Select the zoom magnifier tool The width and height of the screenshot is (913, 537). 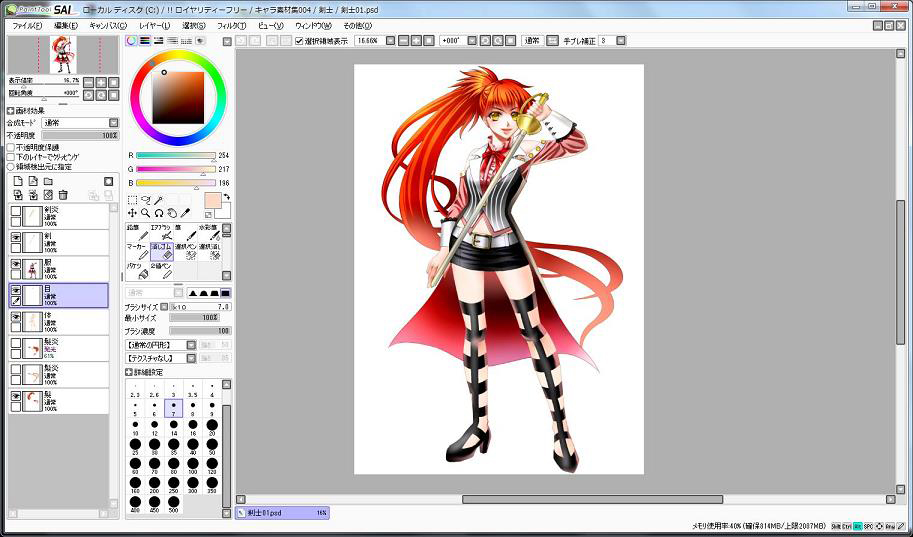(x=146, y=213)
